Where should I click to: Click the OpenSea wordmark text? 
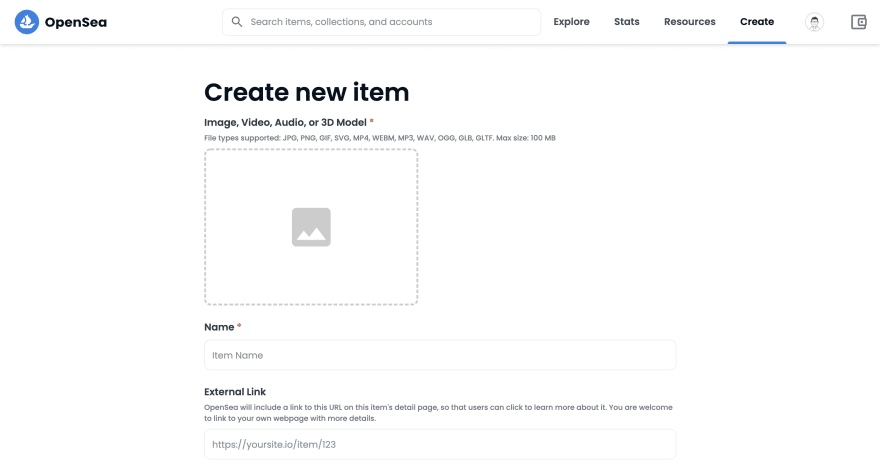tap(76, 22)
